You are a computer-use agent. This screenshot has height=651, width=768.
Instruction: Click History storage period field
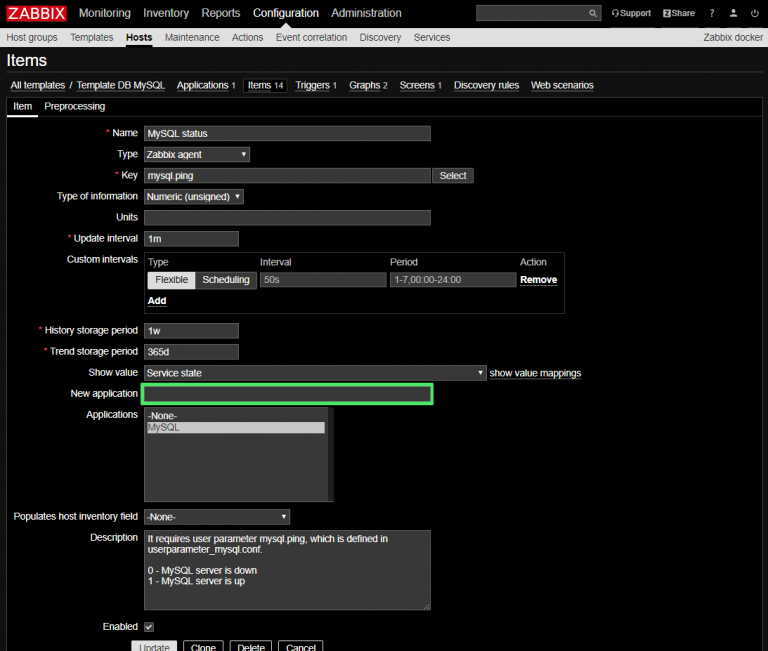tap(192, 331)
